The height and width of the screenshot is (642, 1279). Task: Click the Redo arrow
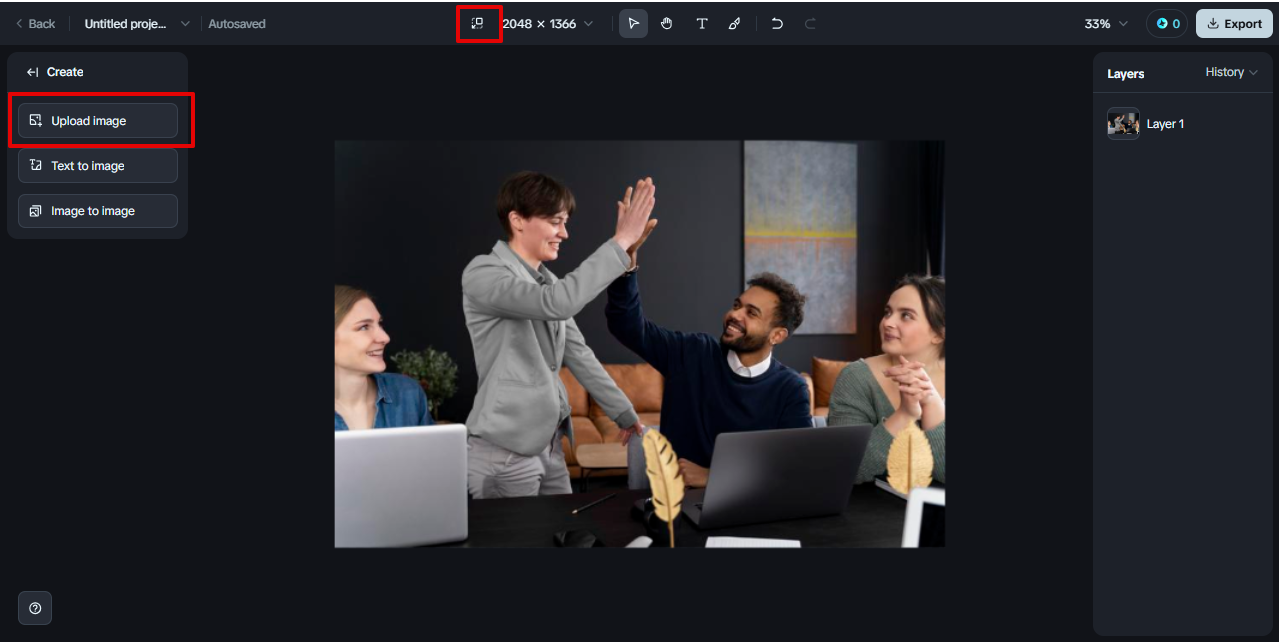coord(810,24)
